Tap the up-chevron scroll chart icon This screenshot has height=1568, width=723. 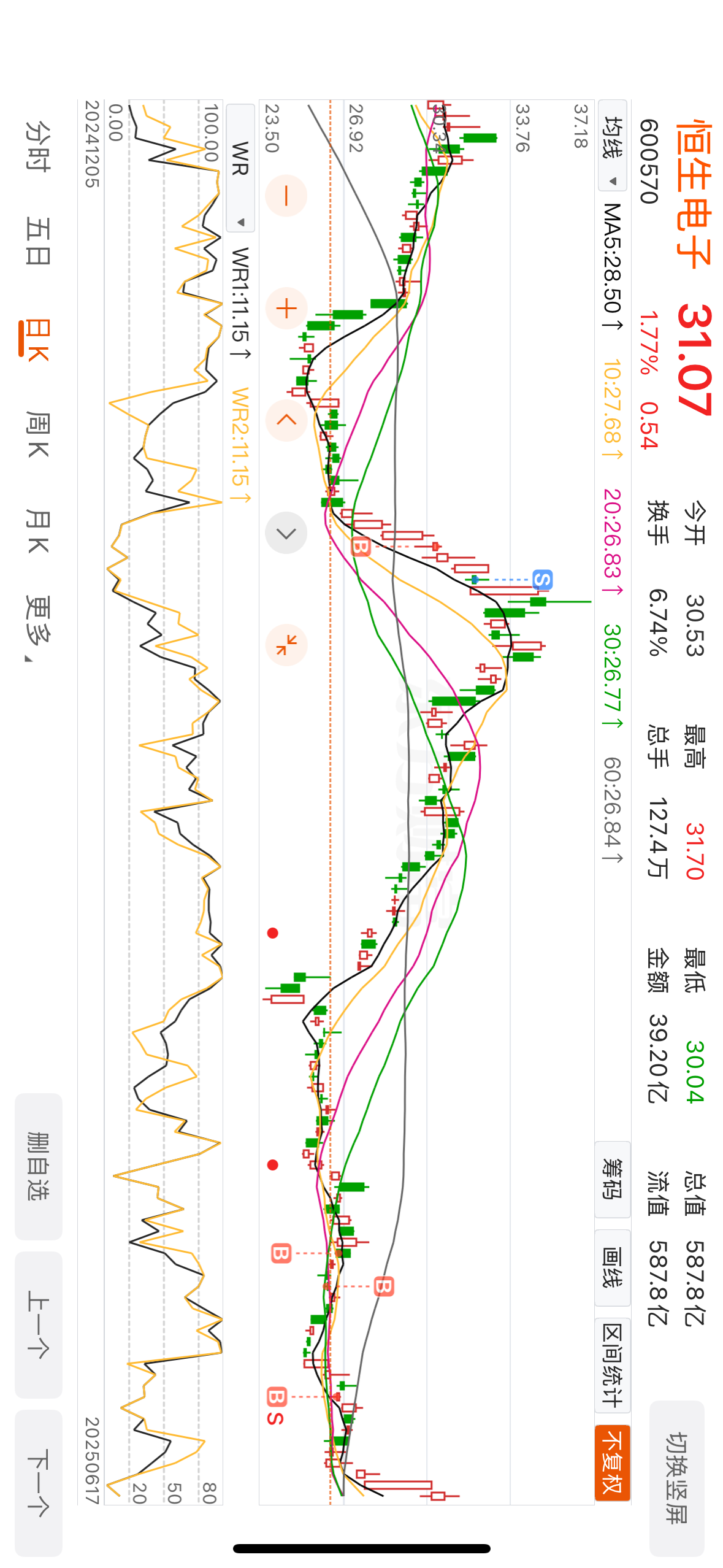click(286, 420)
